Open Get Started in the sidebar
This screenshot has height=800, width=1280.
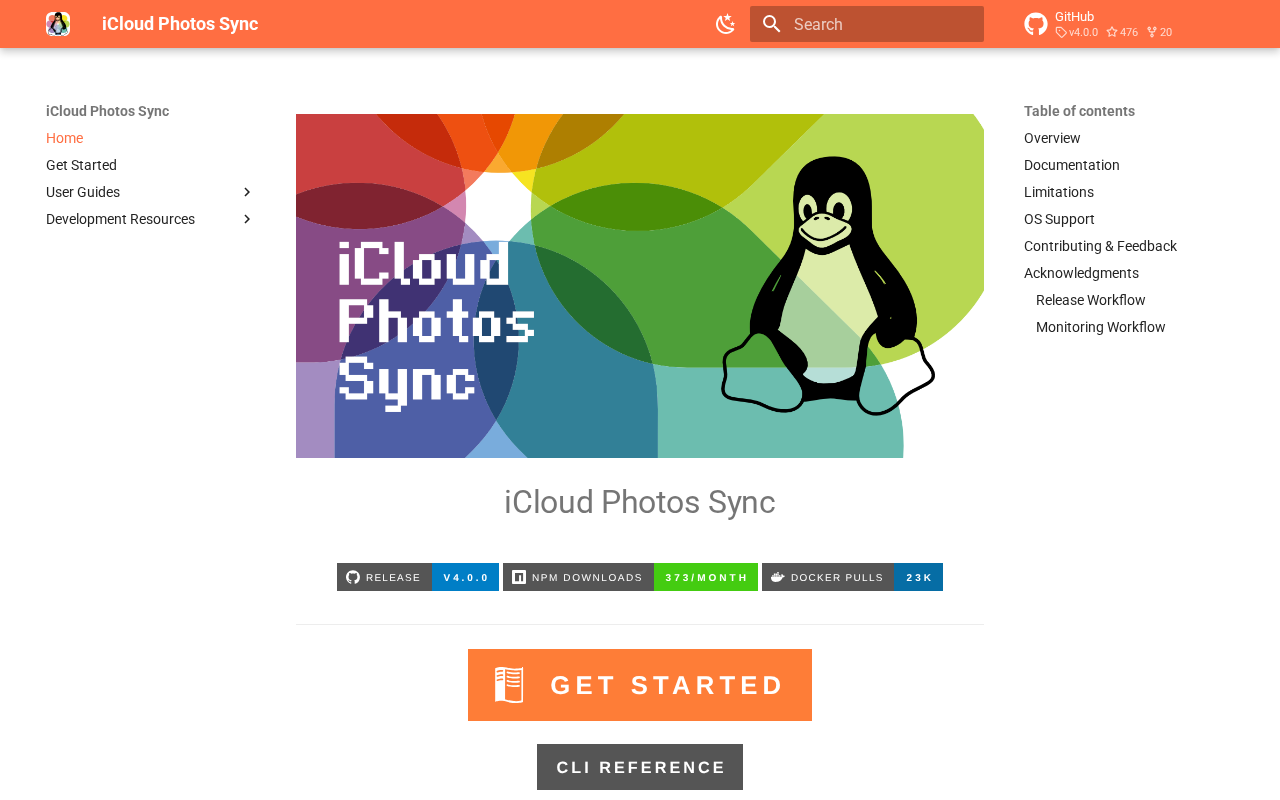pos(82,165)
